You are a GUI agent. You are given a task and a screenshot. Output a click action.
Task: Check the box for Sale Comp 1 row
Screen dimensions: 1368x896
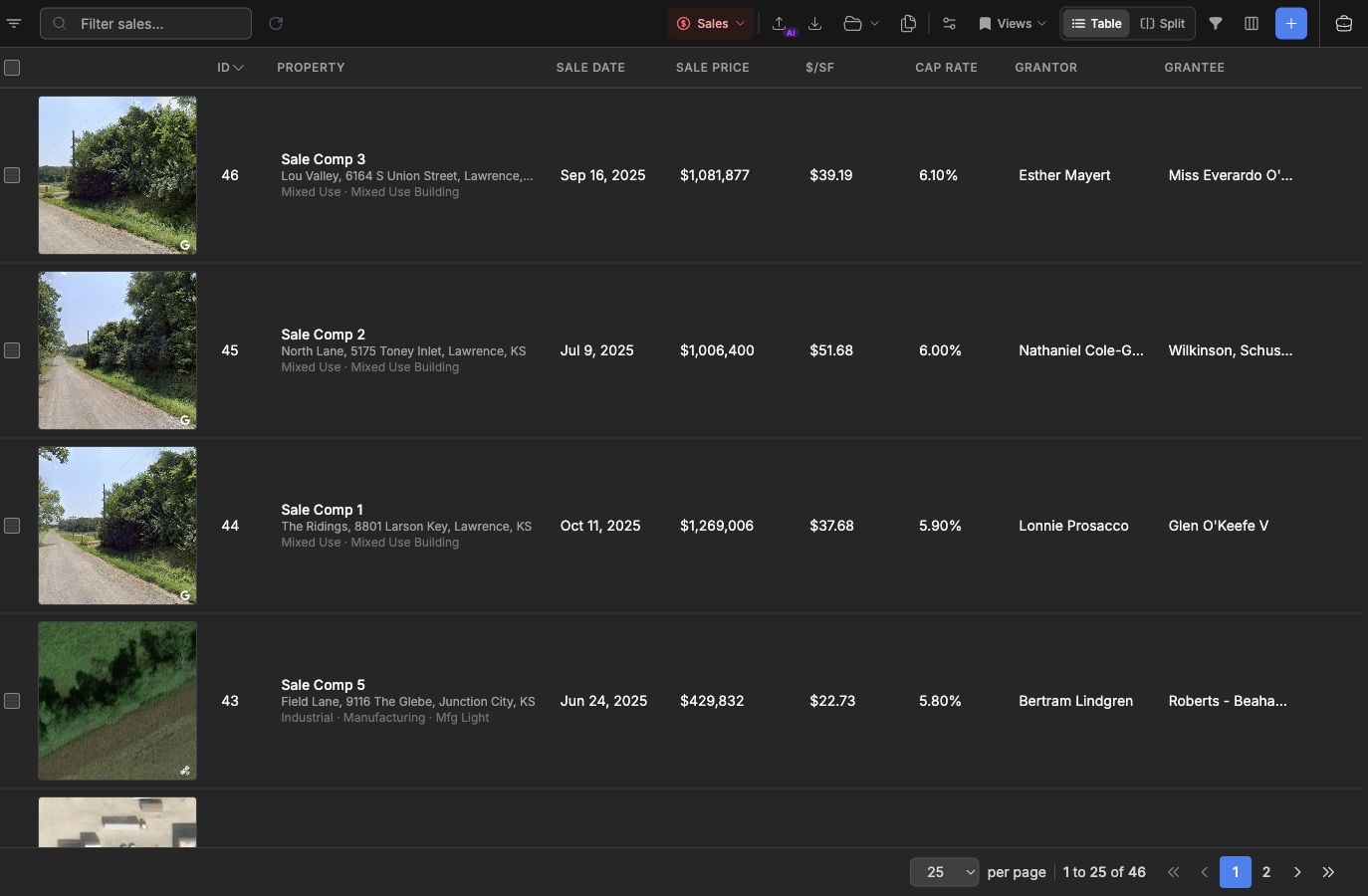[12, 526]
